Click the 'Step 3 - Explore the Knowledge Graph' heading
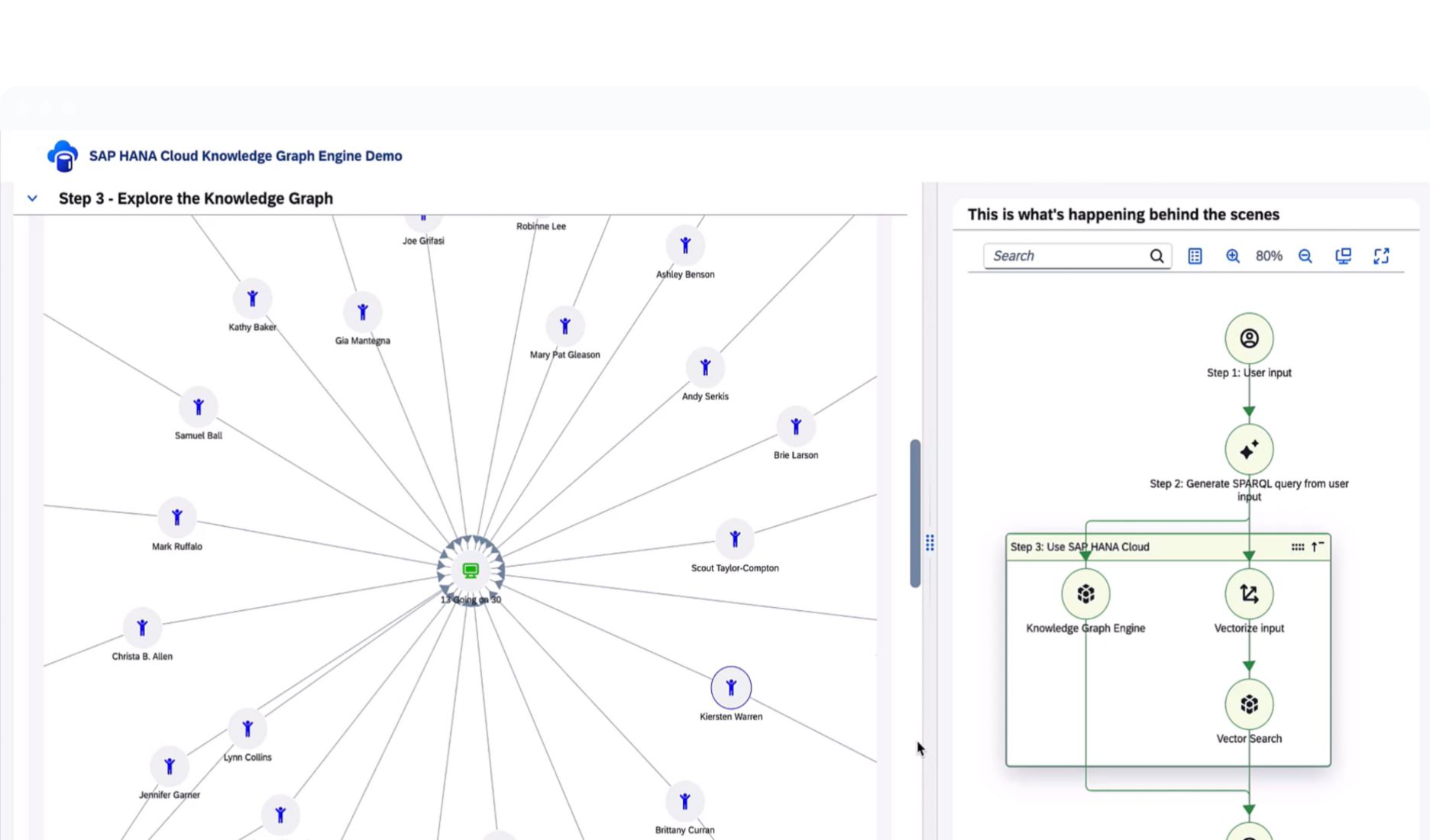 tap(196, 199)
